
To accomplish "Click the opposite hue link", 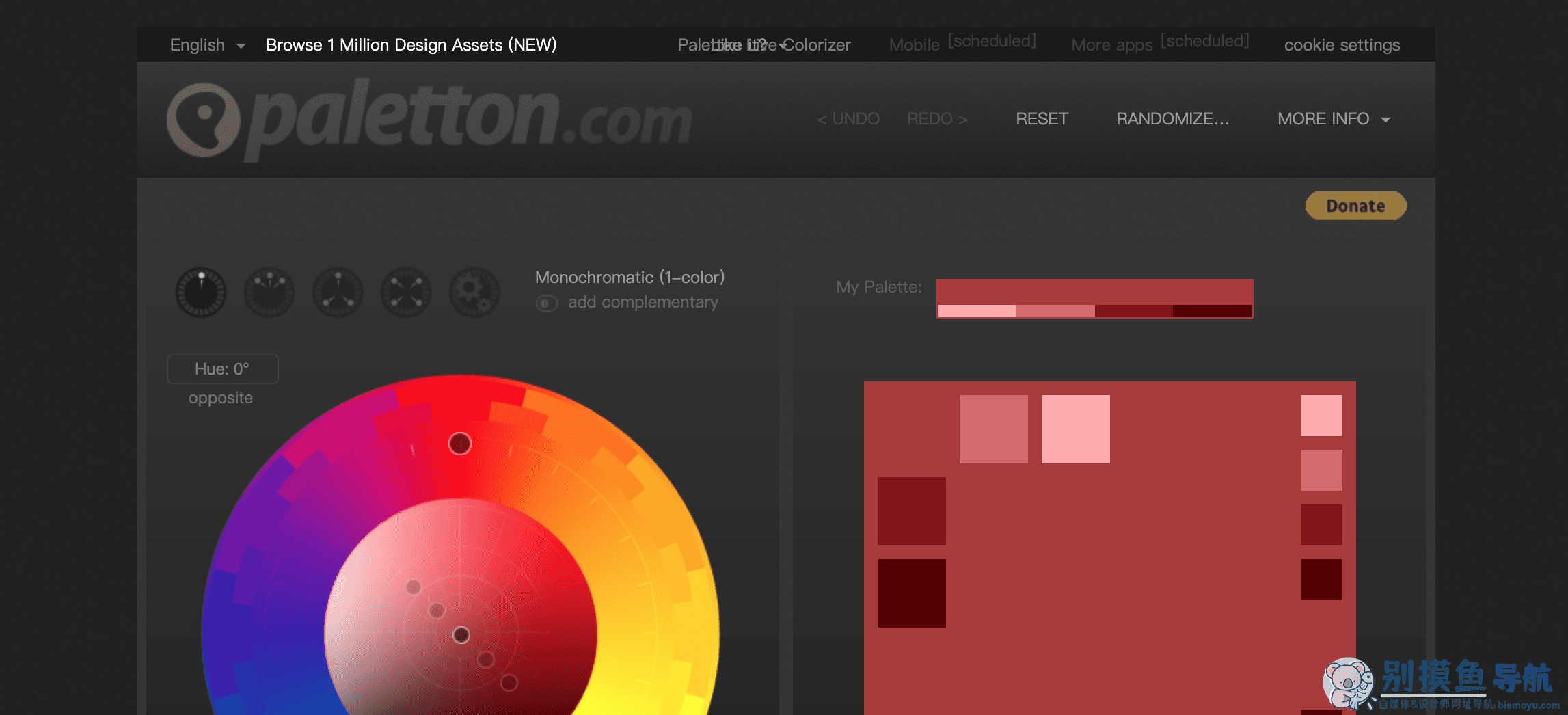I will tap(221, 398).
